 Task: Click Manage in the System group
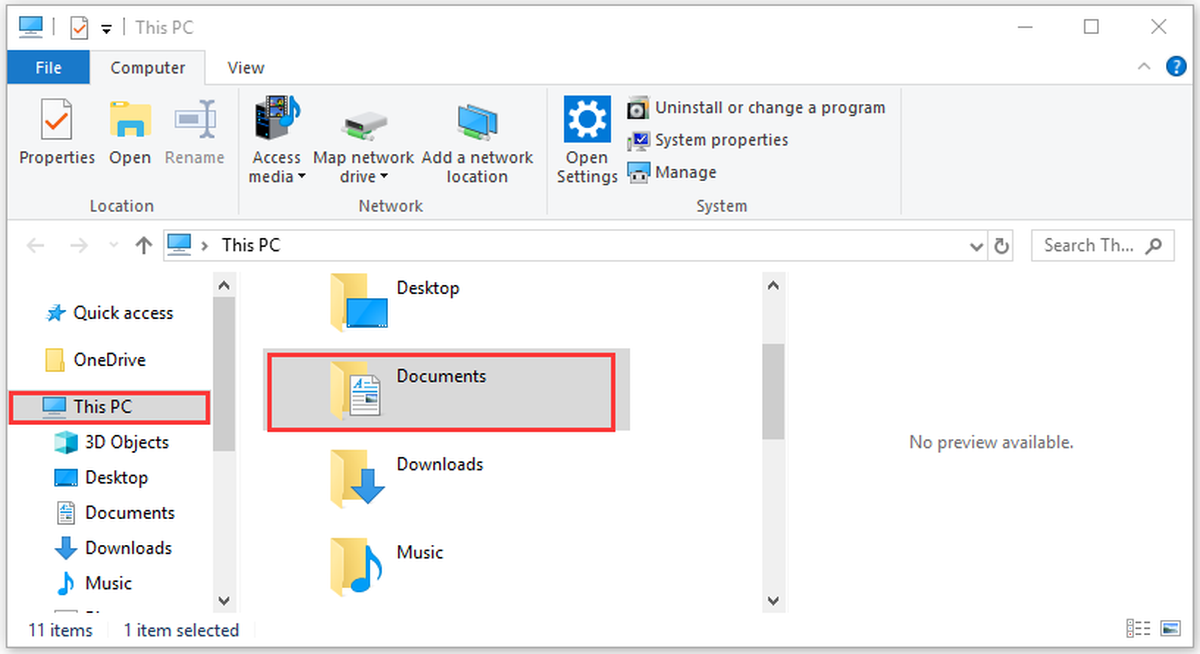[672, 172]
